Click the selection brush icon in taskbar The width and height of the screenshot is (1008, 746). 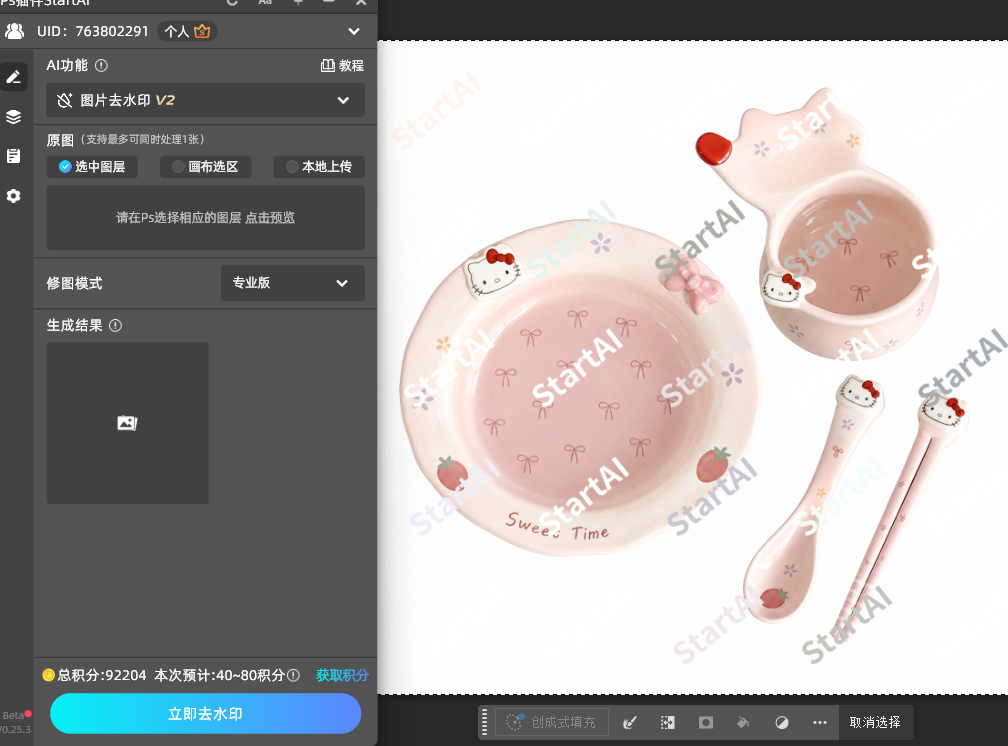[x=630, y=722]
